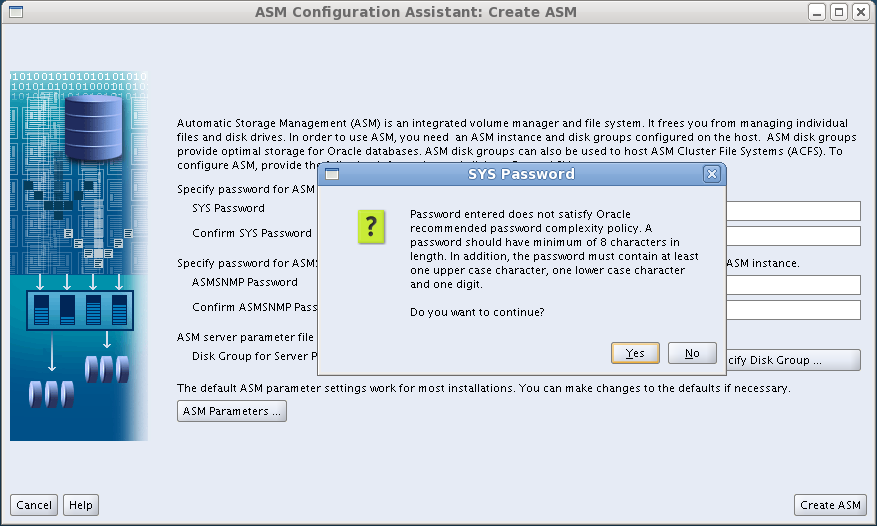Focus the ASMSNMP Password field
Screen dimensions: 877x526
click(x=793, y=285)
